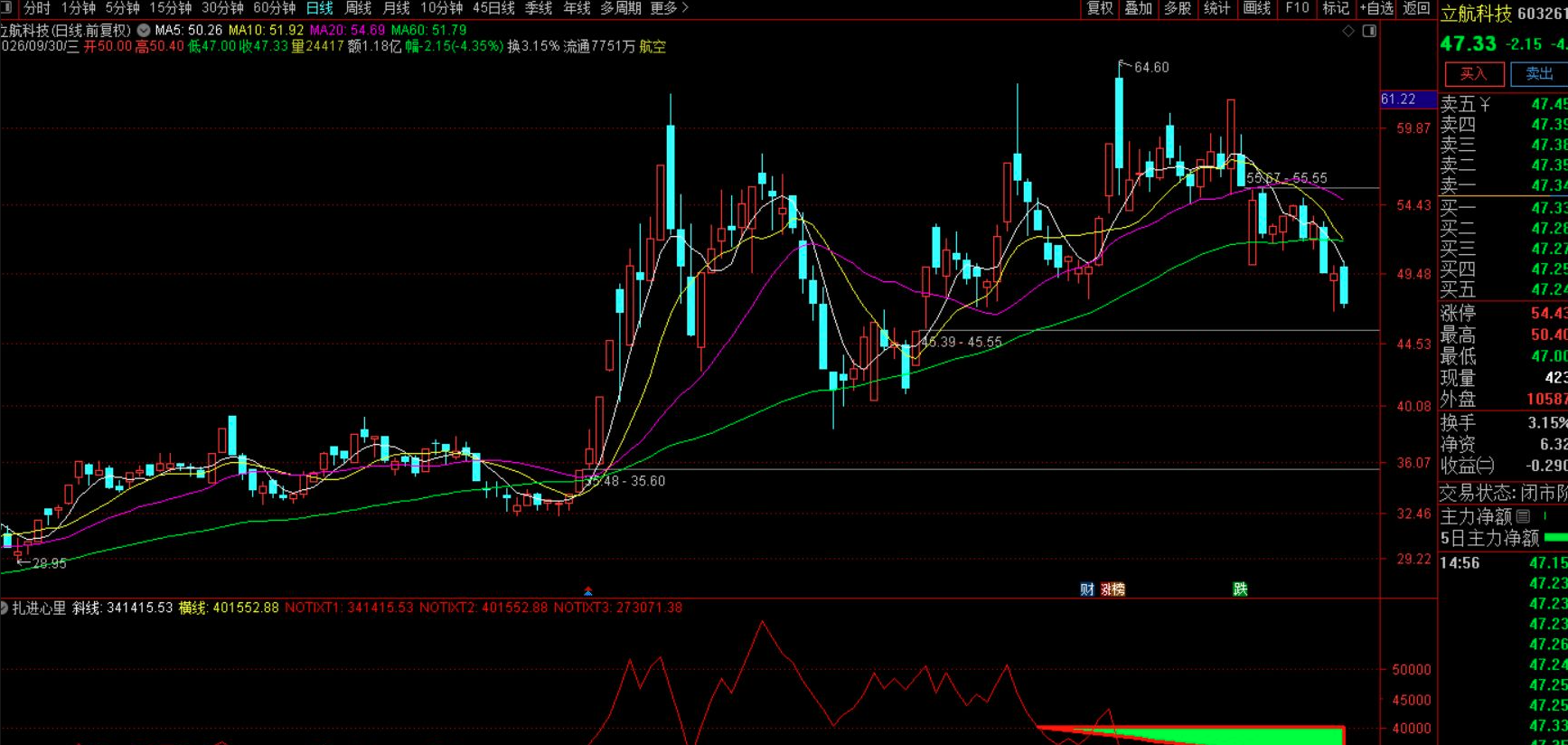Click 标记 mark tool
This screenshot has height=745, width=1568.
click(1336, 8)
